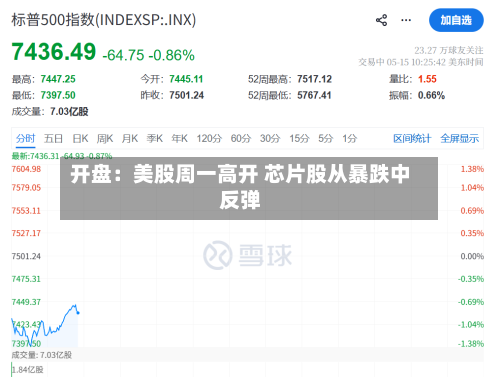Click the right axis label 0.00%
The height and width of the screenshot is (377, 500).
click(x=472, y=256)
